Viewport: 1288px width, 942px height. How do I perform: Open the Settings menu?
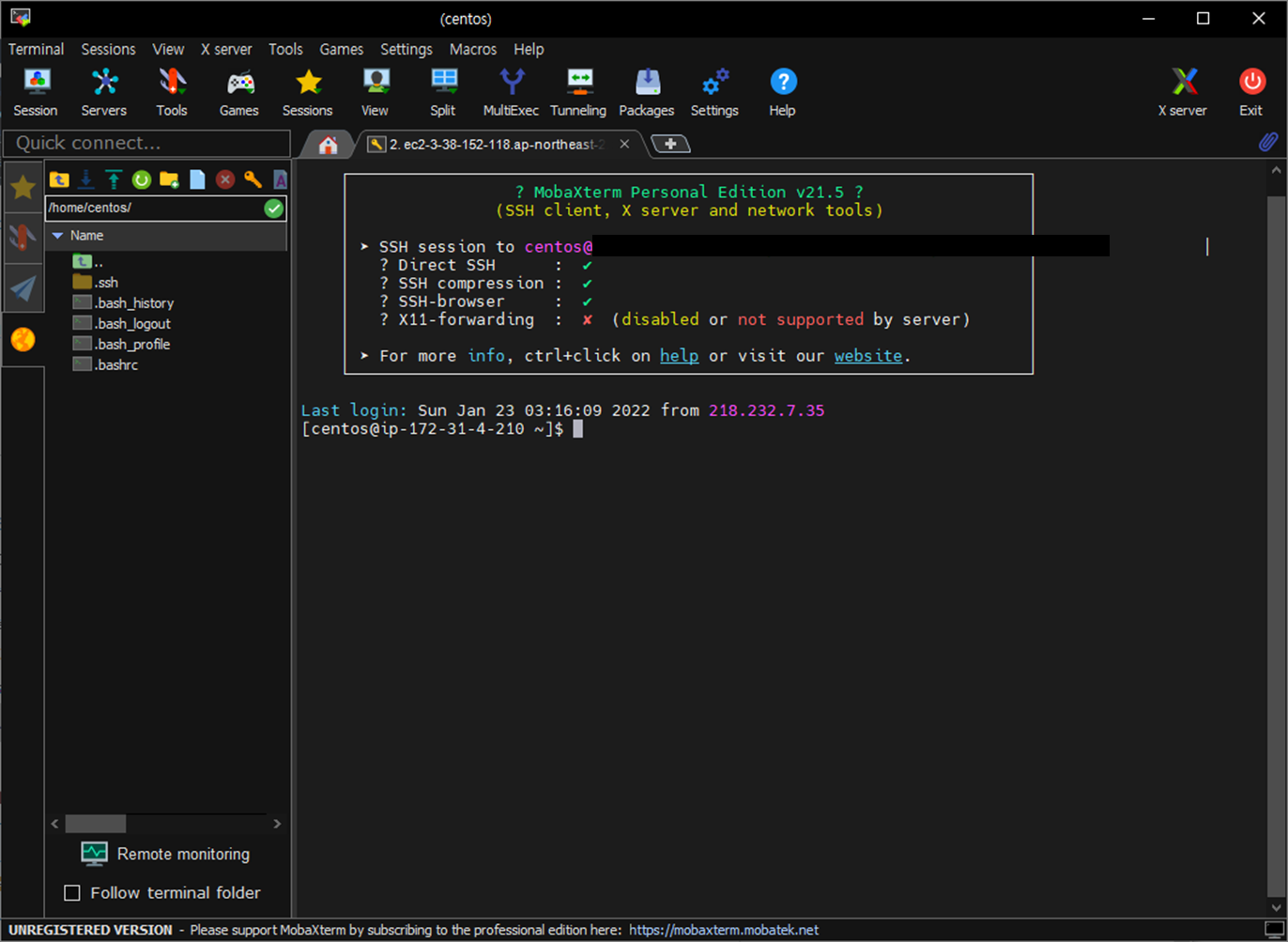(x=406, y=49)
